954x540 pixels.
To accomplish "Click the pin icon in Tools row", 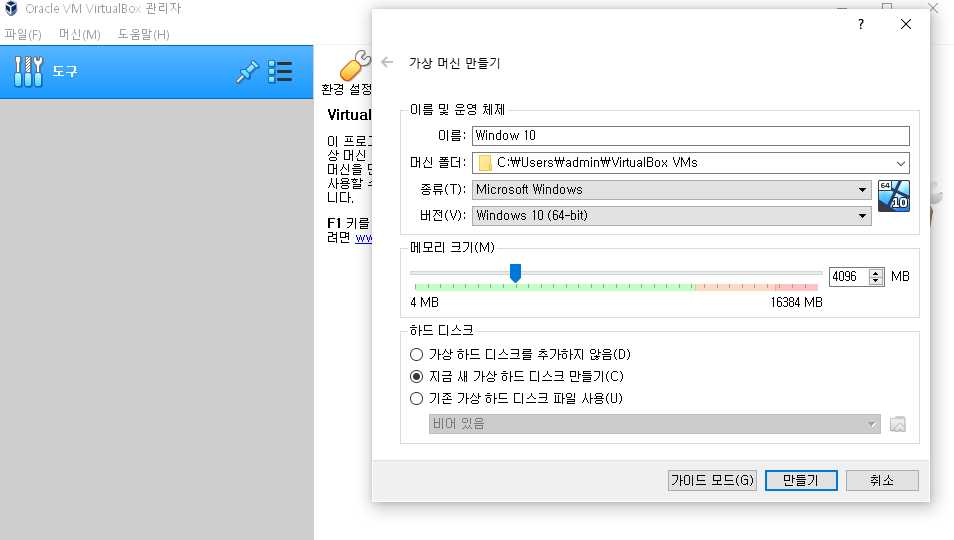I will click(247, 71).
